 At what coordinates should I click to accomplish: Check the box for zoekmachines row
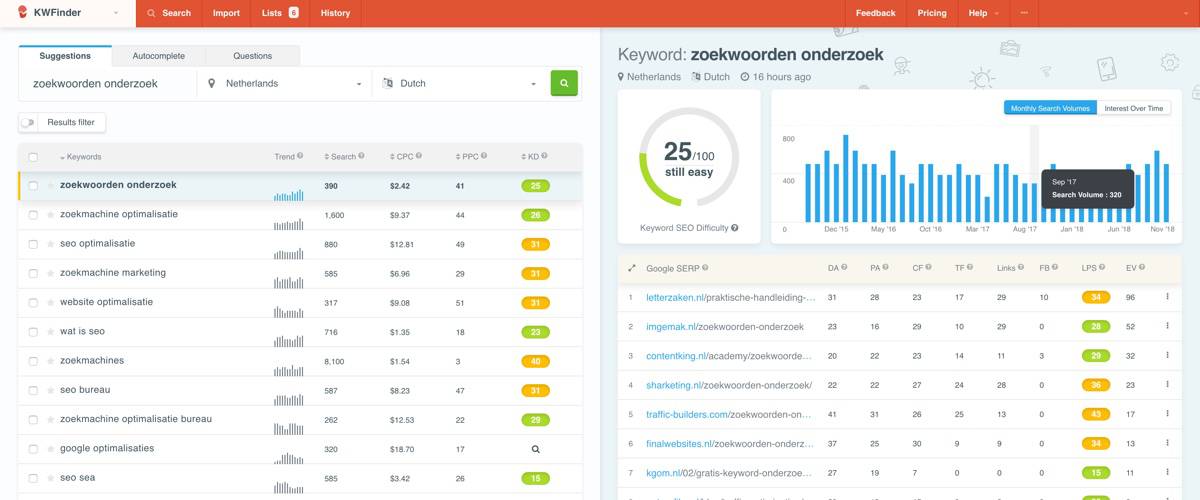click(33, 361)
